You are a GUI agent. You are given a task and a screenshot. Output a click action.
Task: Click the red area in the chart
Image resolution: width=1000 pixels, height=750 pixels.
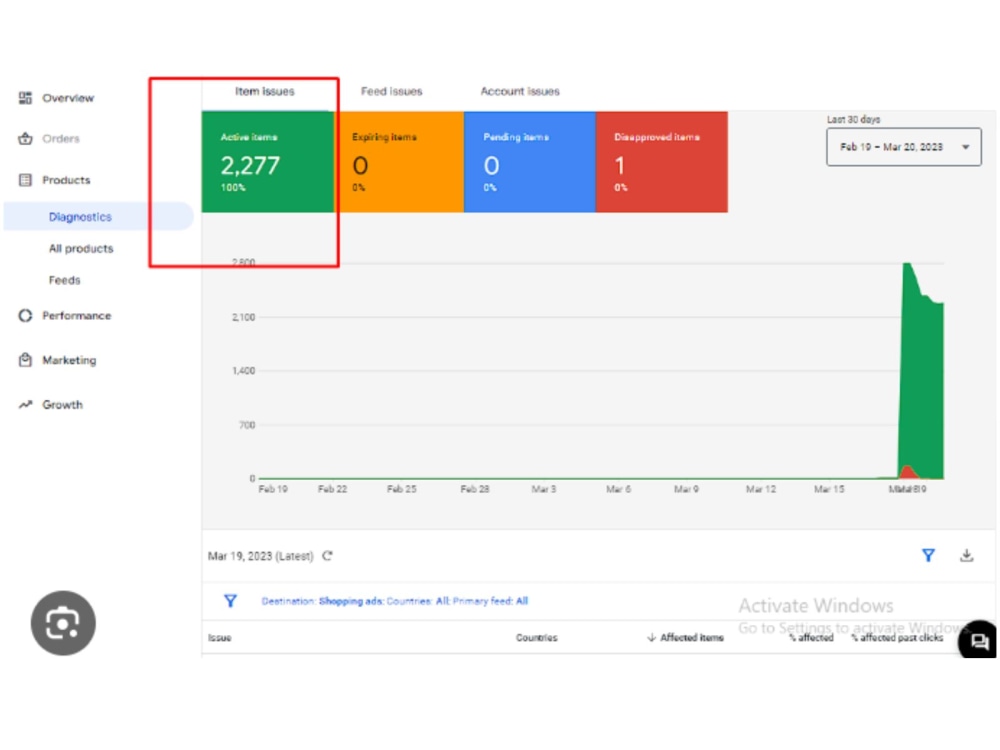pos(908,473)
